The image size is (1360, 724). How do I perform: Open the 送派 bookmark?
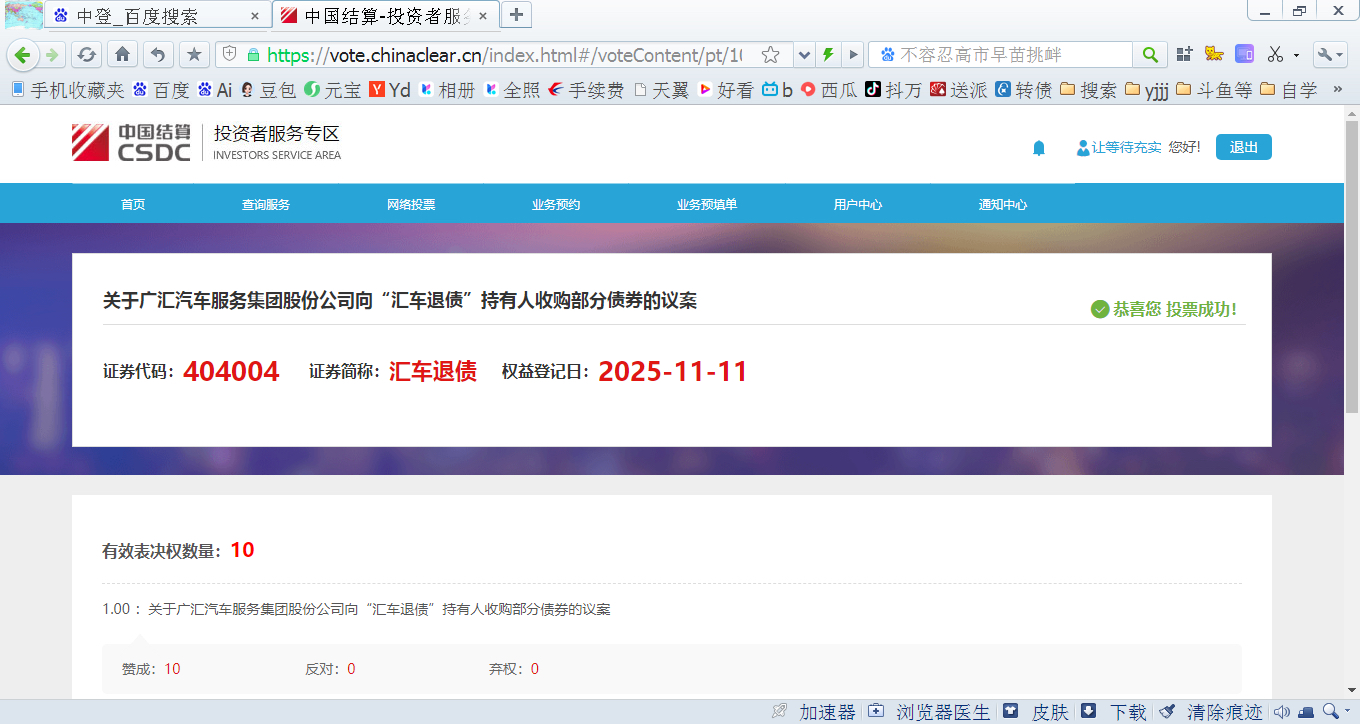(958, 90)
